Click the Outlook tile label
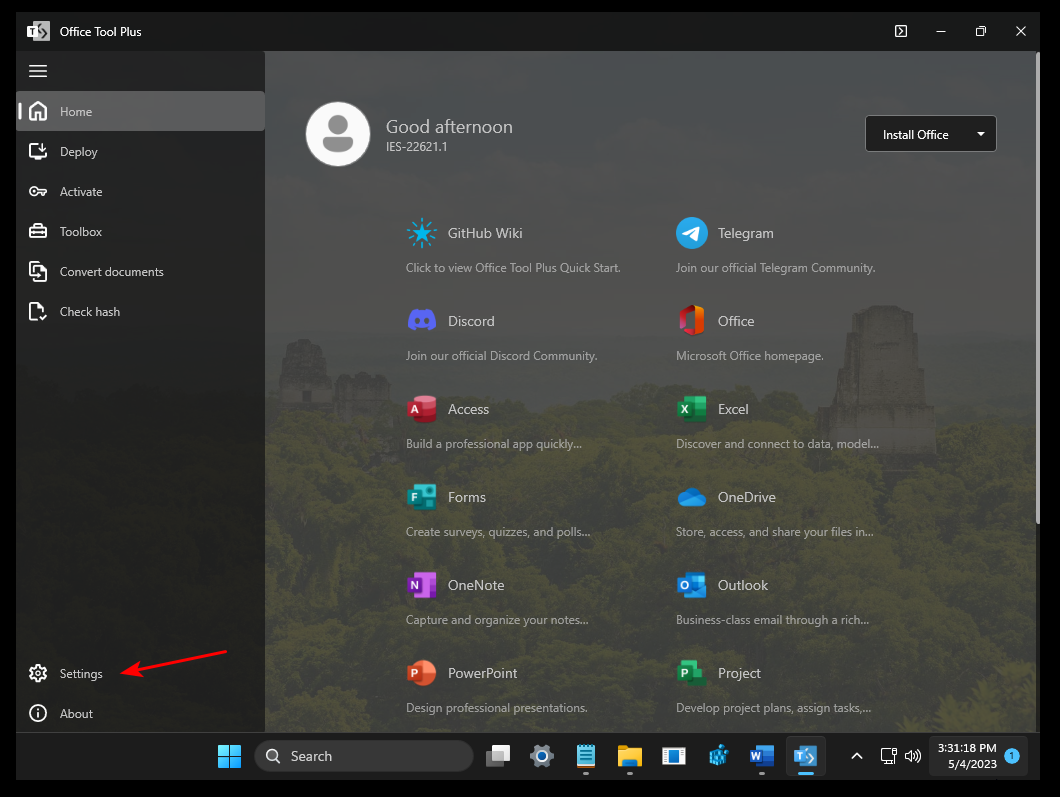 (743, 585)
